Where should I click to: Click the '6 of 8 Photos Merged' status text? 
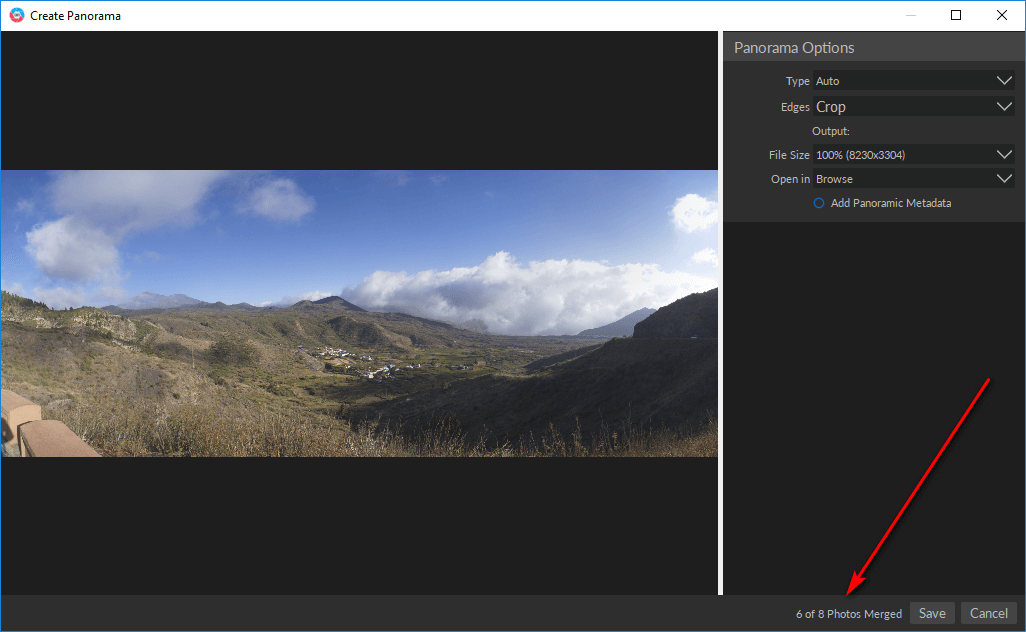coord(849,614)
